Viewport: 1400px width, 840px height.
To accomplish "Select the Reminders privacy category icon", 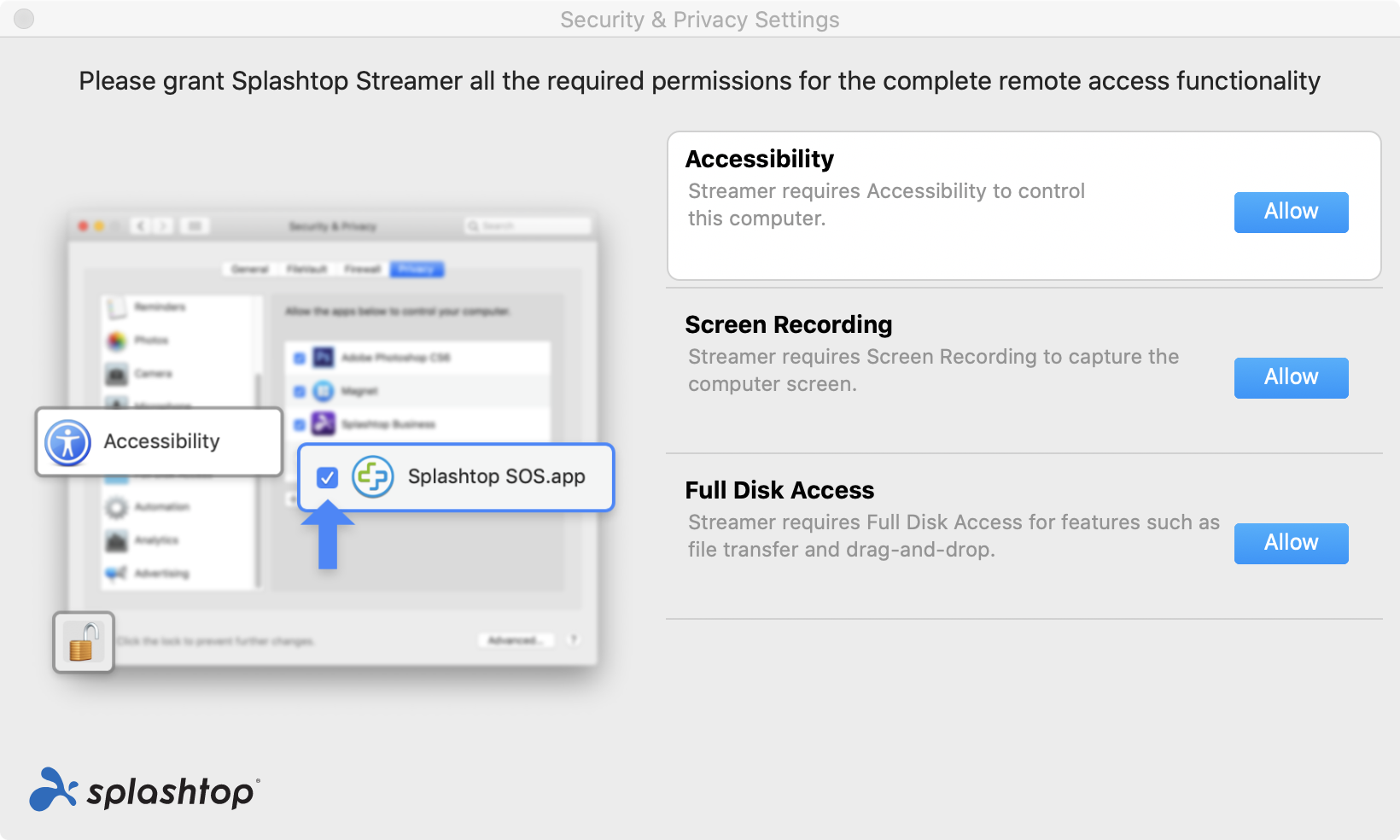I will coord(117,307).
